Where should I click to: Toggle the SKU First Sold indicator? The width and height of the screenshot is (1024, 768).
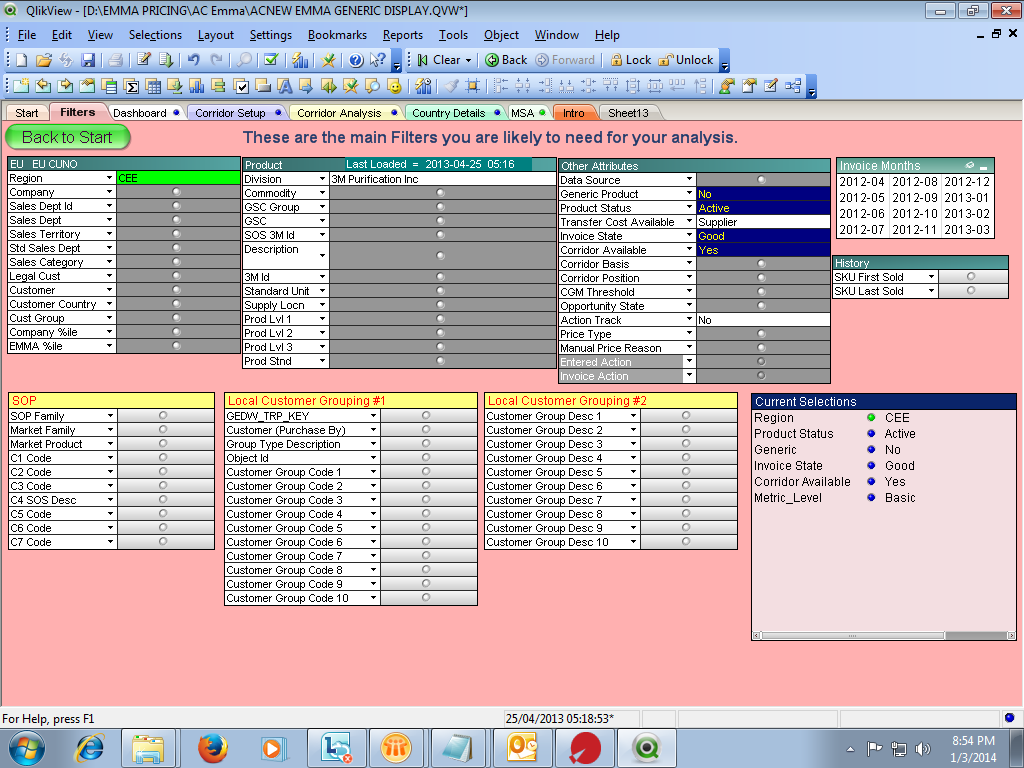pyautogui.click(x=970, y=277)
